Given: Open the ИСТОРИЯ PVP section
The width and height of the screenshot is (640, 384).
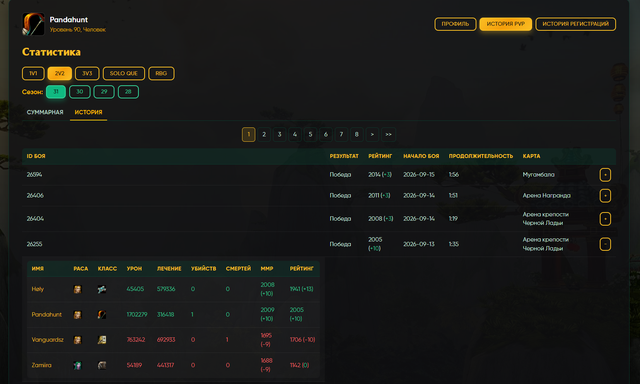Looking at the screenshot, I should click(x=506, y=24).
